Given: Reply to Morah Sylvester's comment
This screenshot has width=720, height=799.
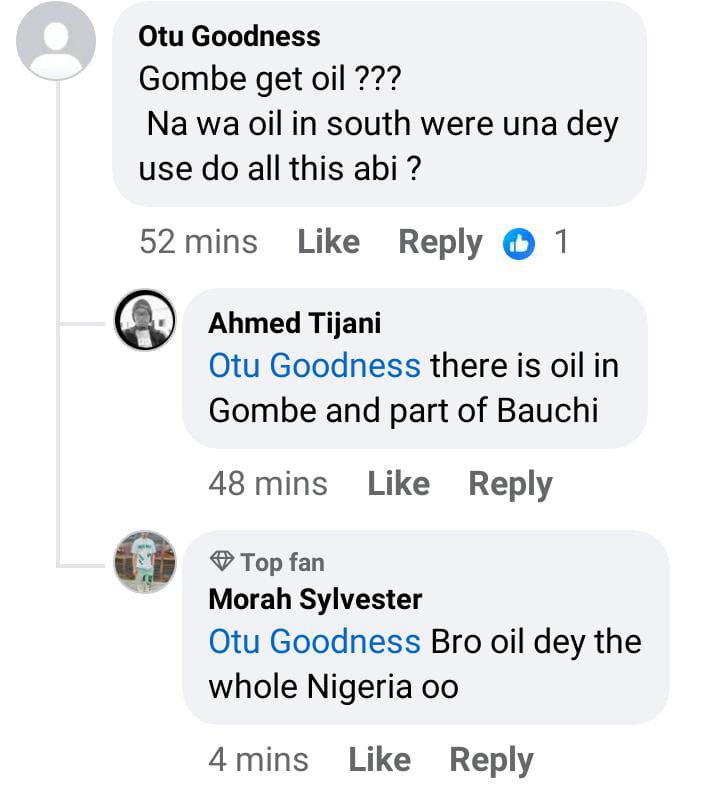Looking at the screenshot, I should pos(491,760).
